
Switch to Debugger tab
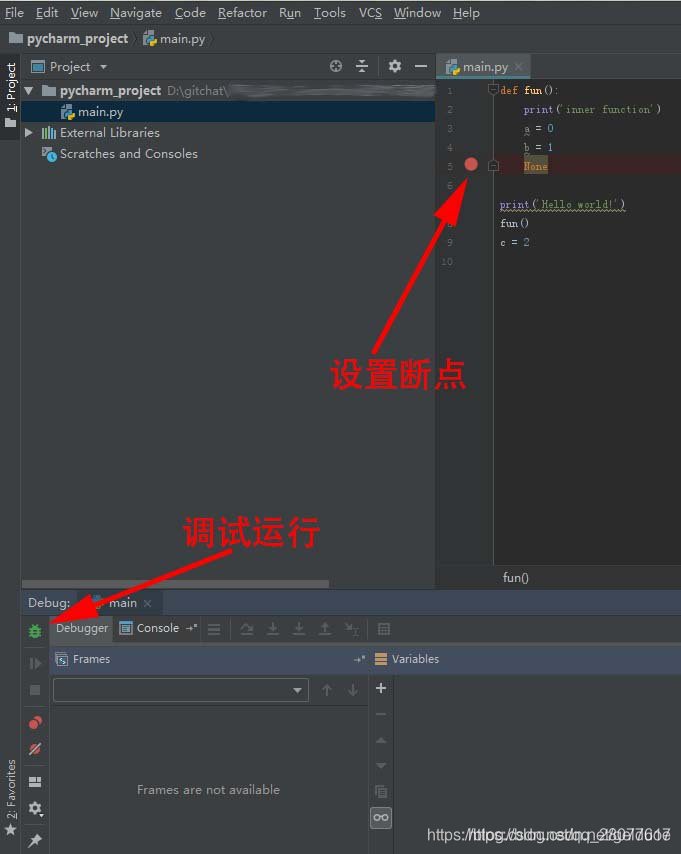click(82, 628)
